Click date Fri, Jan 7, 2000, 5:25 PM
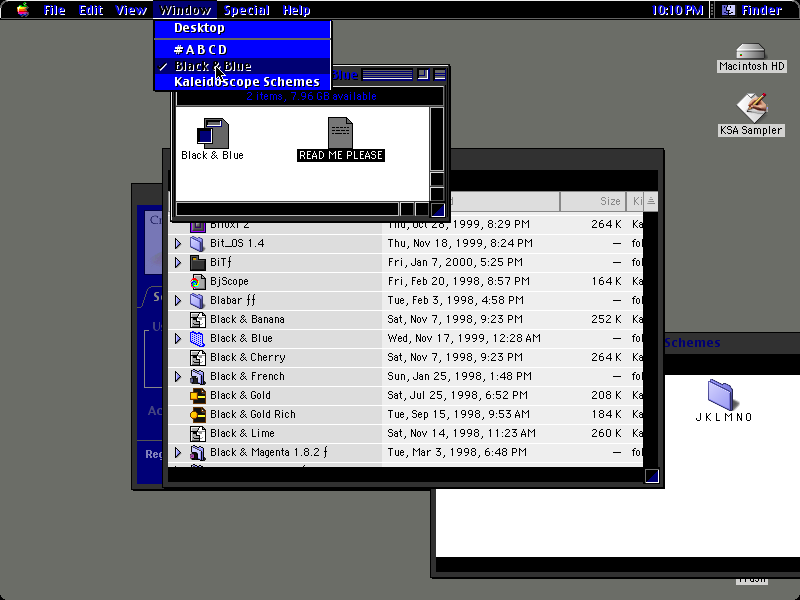The image size is (800, 600). pos(455,262)
